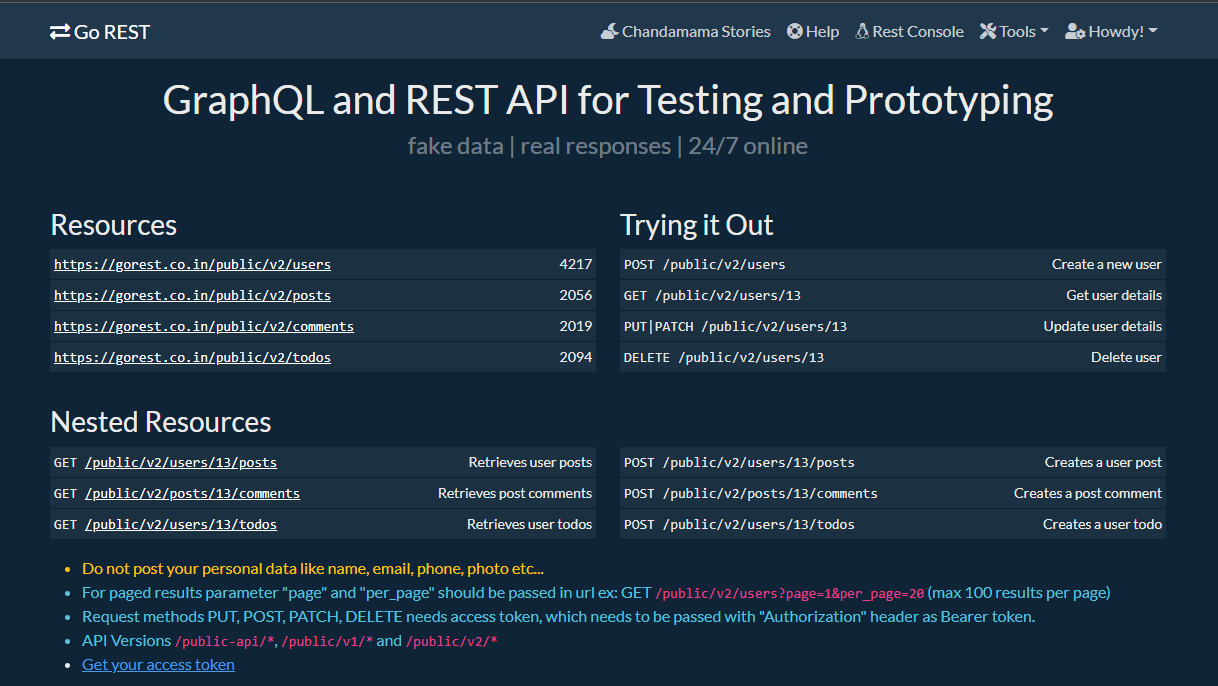Click the POST /public/v2/users/13/posts text
Screen dimensions: 1218x686
coord(739,463)
